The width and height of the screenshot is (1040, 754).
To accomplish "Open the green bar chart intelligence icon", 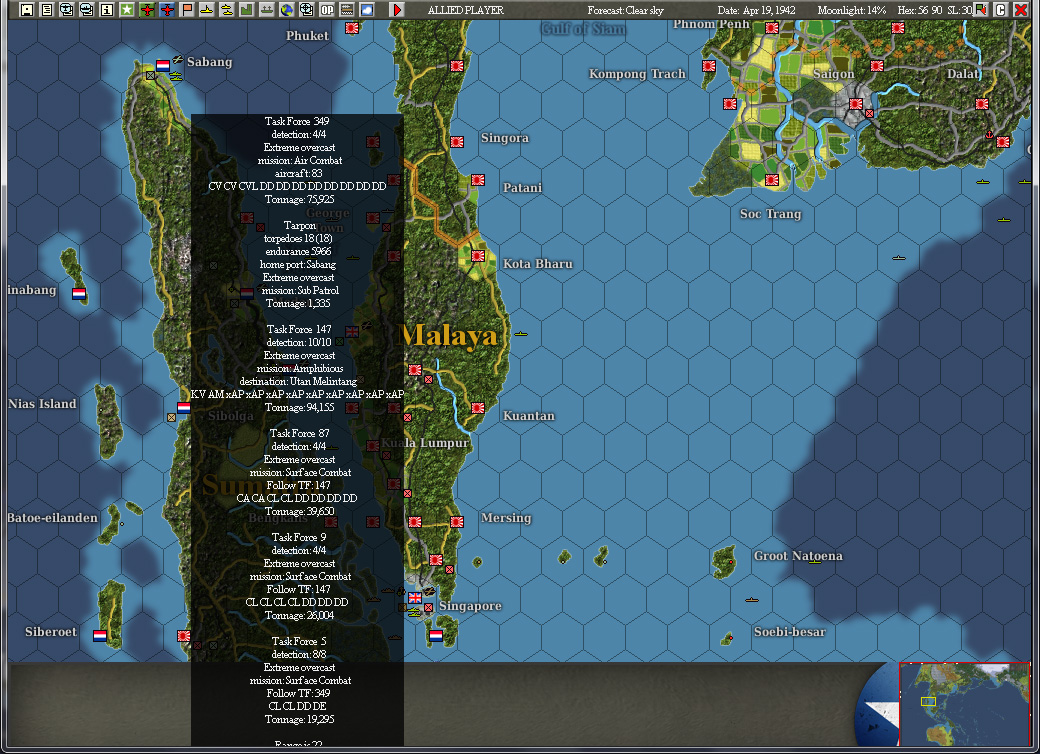I will coord(245,12).
